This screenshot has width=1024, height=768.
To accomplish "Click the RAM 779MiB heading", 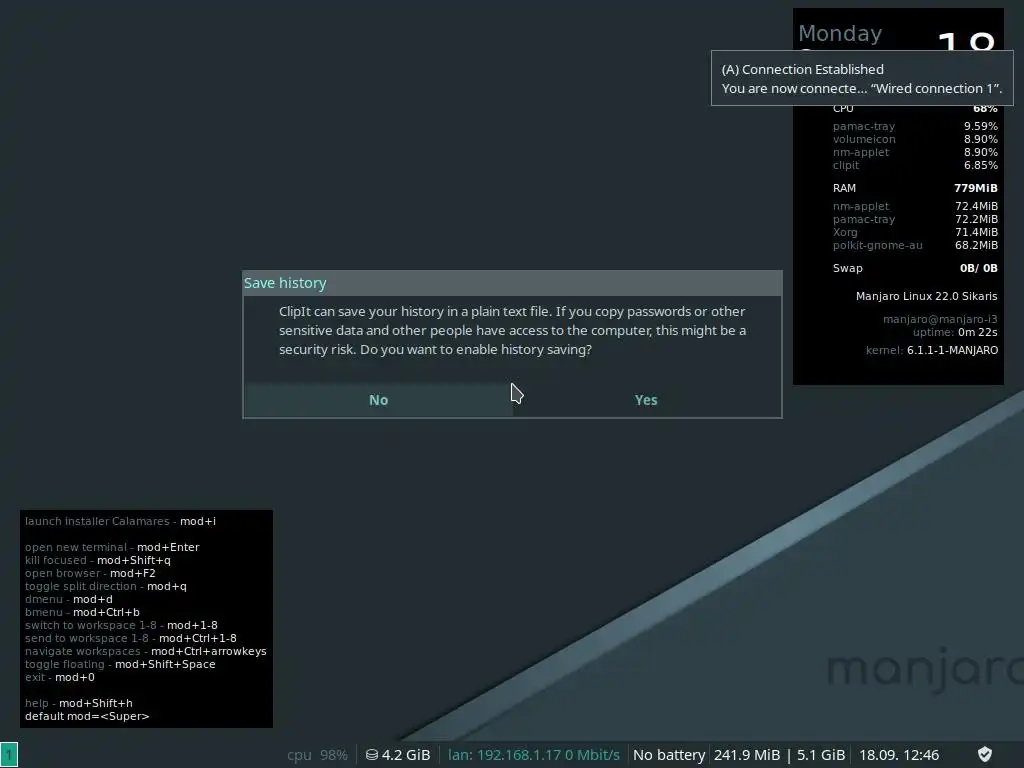I will point(915,188).
